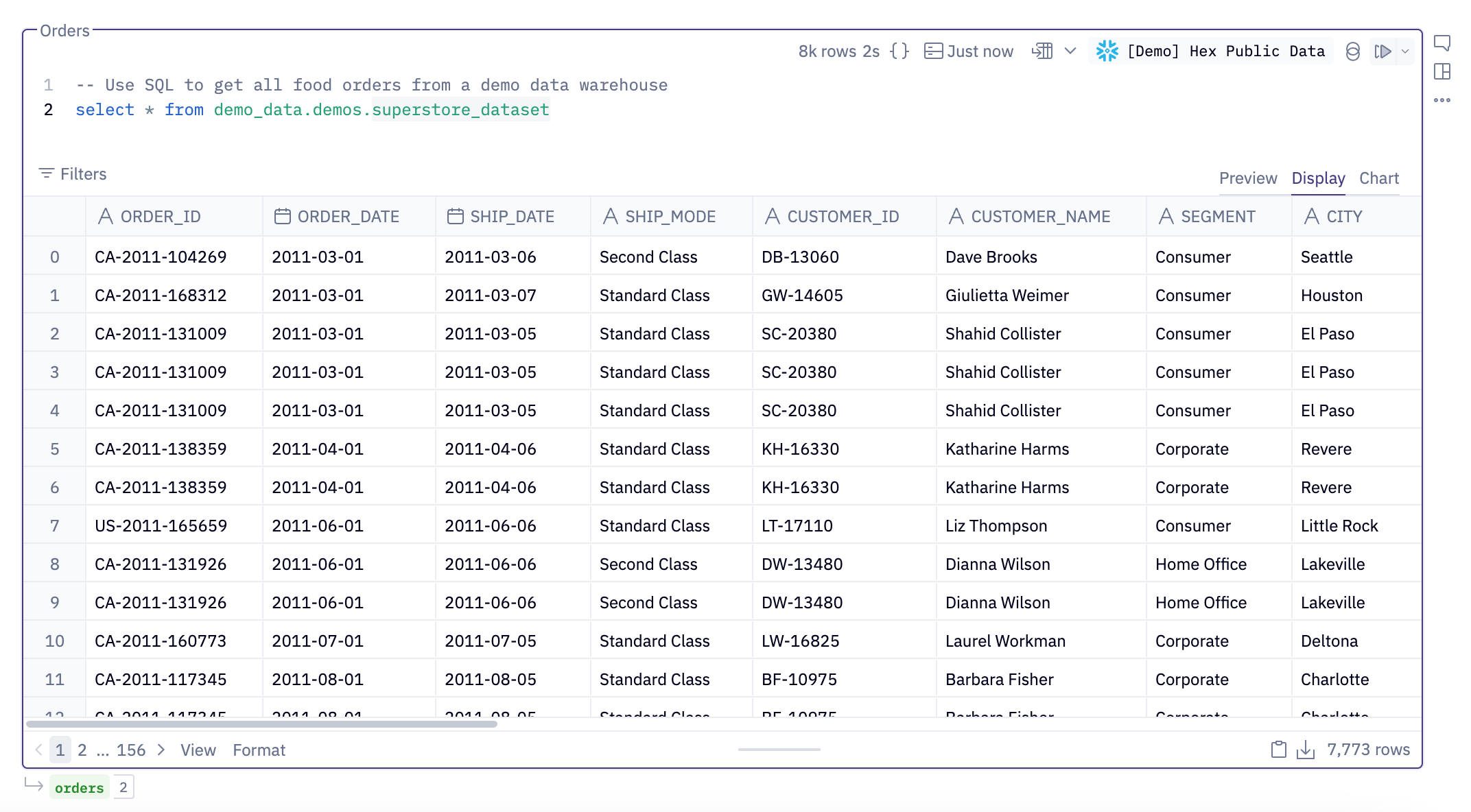Click the curly braces compiled SQL icon
Viewport: 1471px width, 812px height.
[899, 51]
